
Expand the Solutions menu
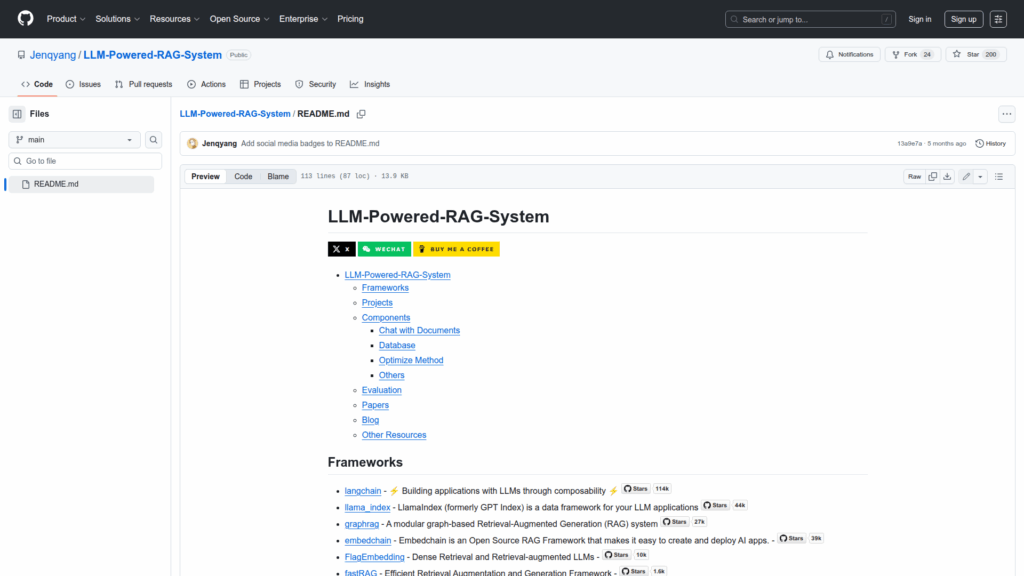(118, 19)
